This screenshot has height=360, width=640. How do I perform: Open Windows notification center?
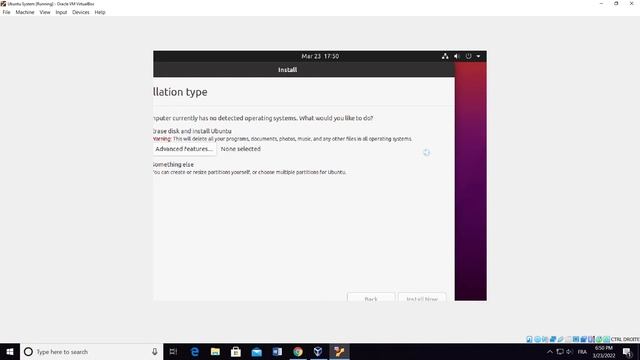pyautogui.click(x=628, y=351)
